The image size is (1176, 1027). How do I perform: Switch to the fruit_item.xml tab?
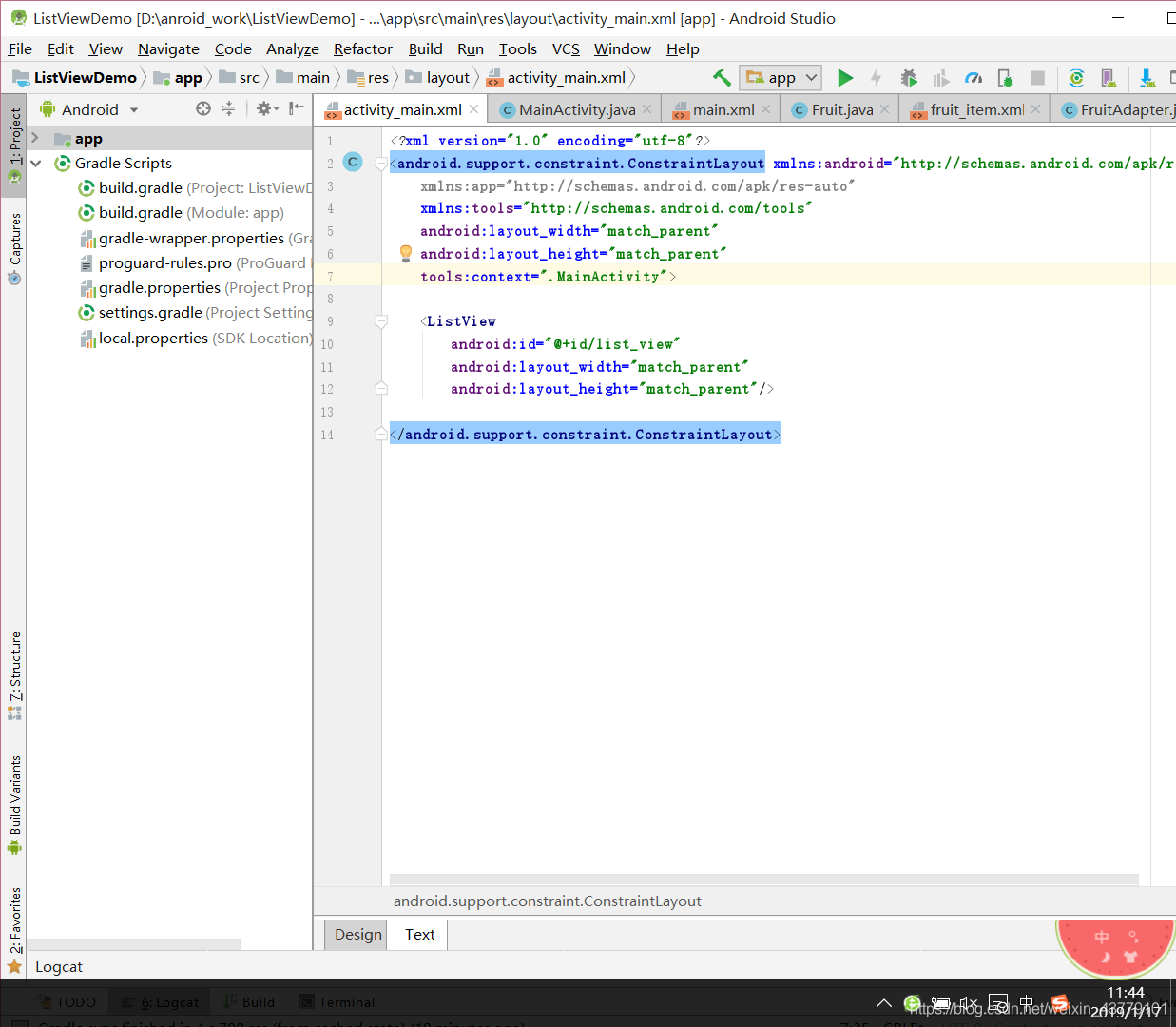coord(976,110)
